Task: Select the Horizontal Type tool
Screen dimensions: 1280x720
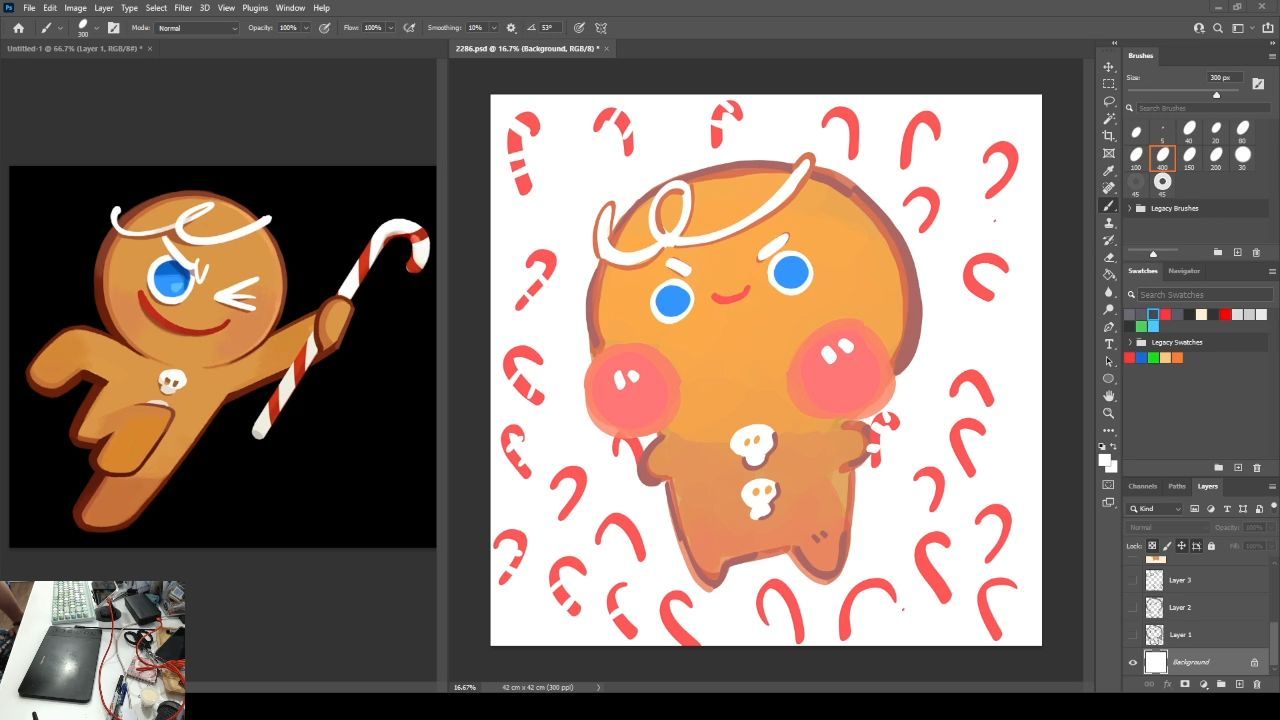Action: (x=1108, y=344)
